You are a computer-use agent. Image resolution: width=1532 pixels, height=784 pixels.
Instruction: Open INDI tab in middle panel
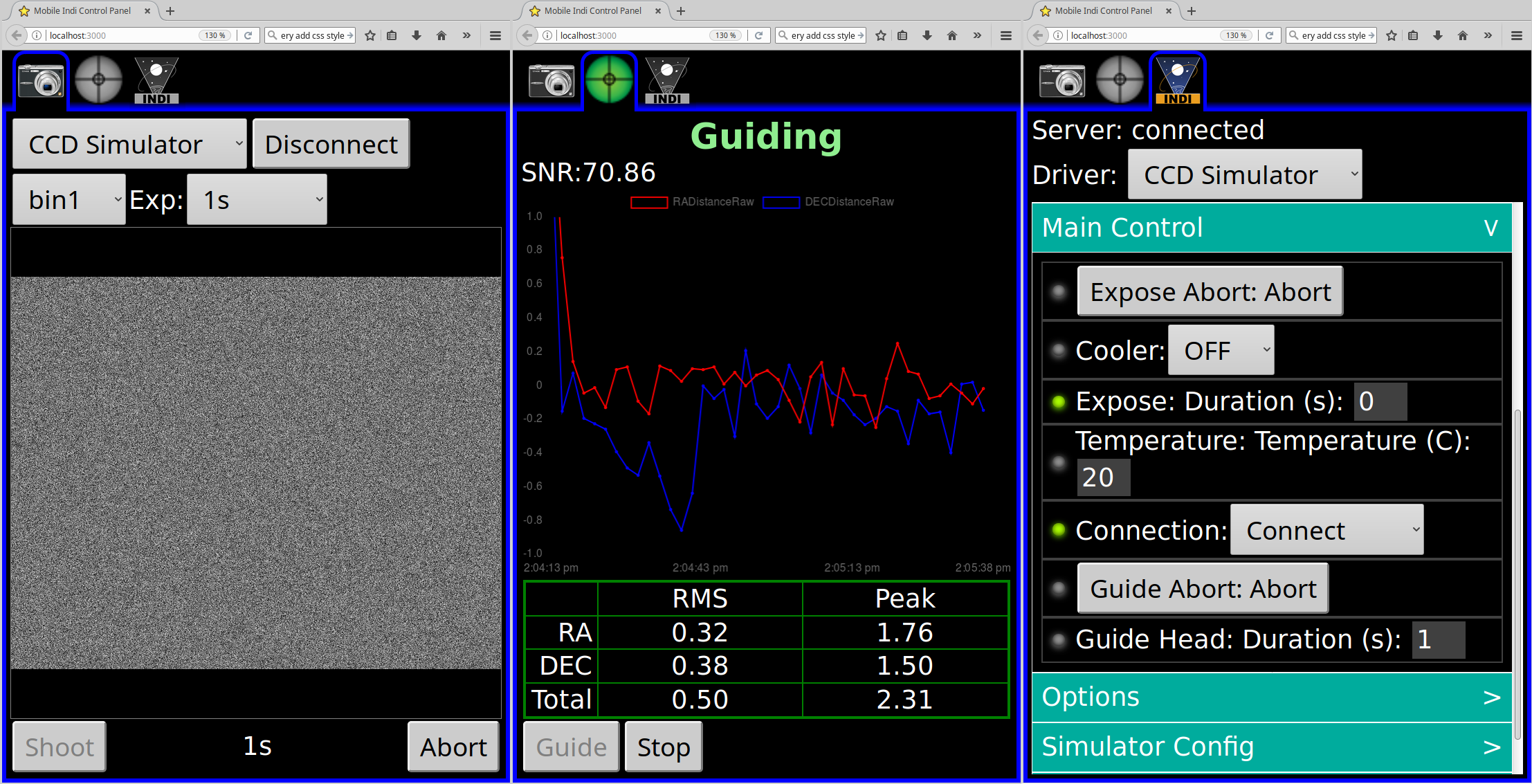point(666,80)
